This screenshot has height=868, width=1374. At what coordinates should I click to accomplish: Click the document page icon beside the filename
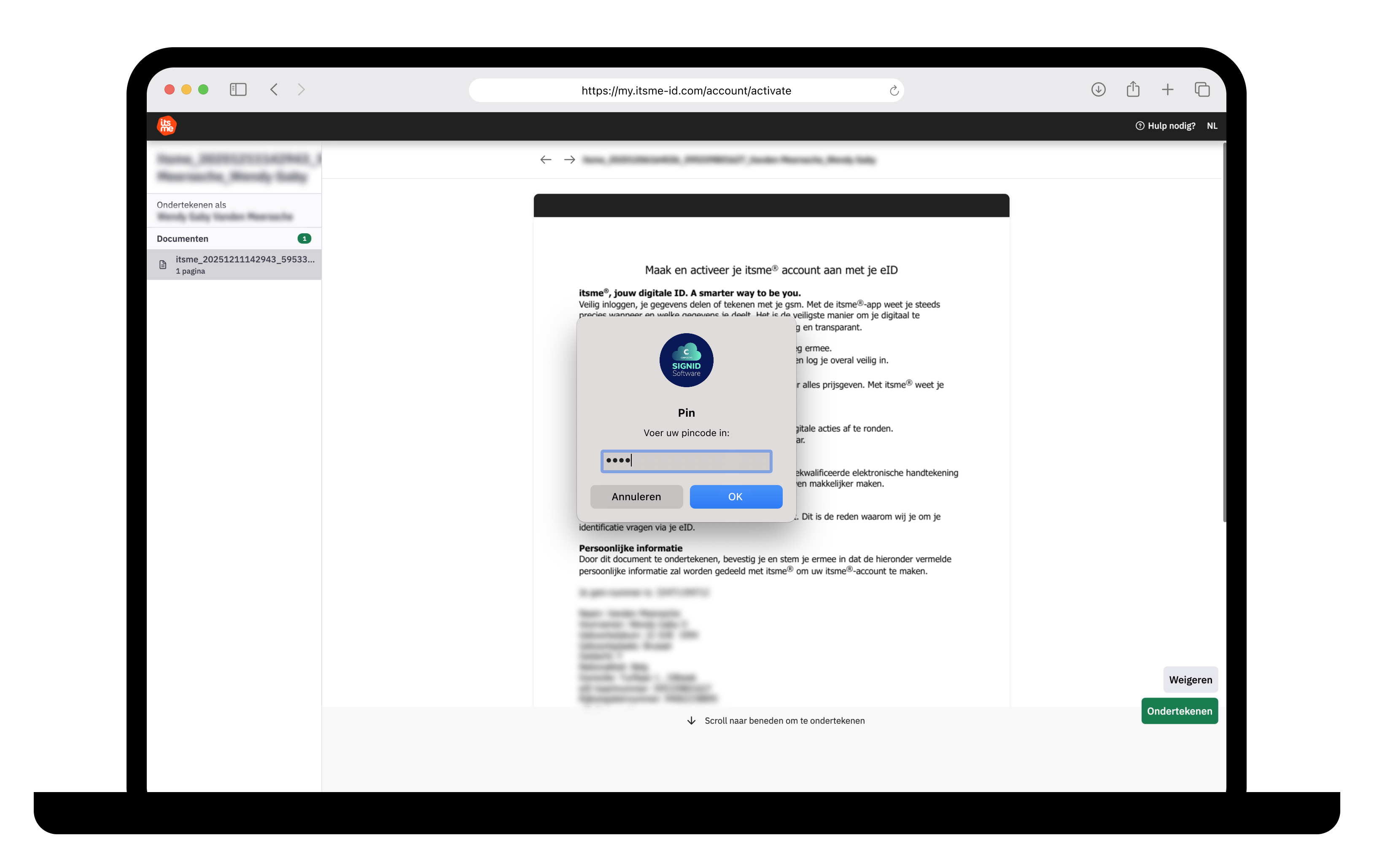click(x=163, y=264)
